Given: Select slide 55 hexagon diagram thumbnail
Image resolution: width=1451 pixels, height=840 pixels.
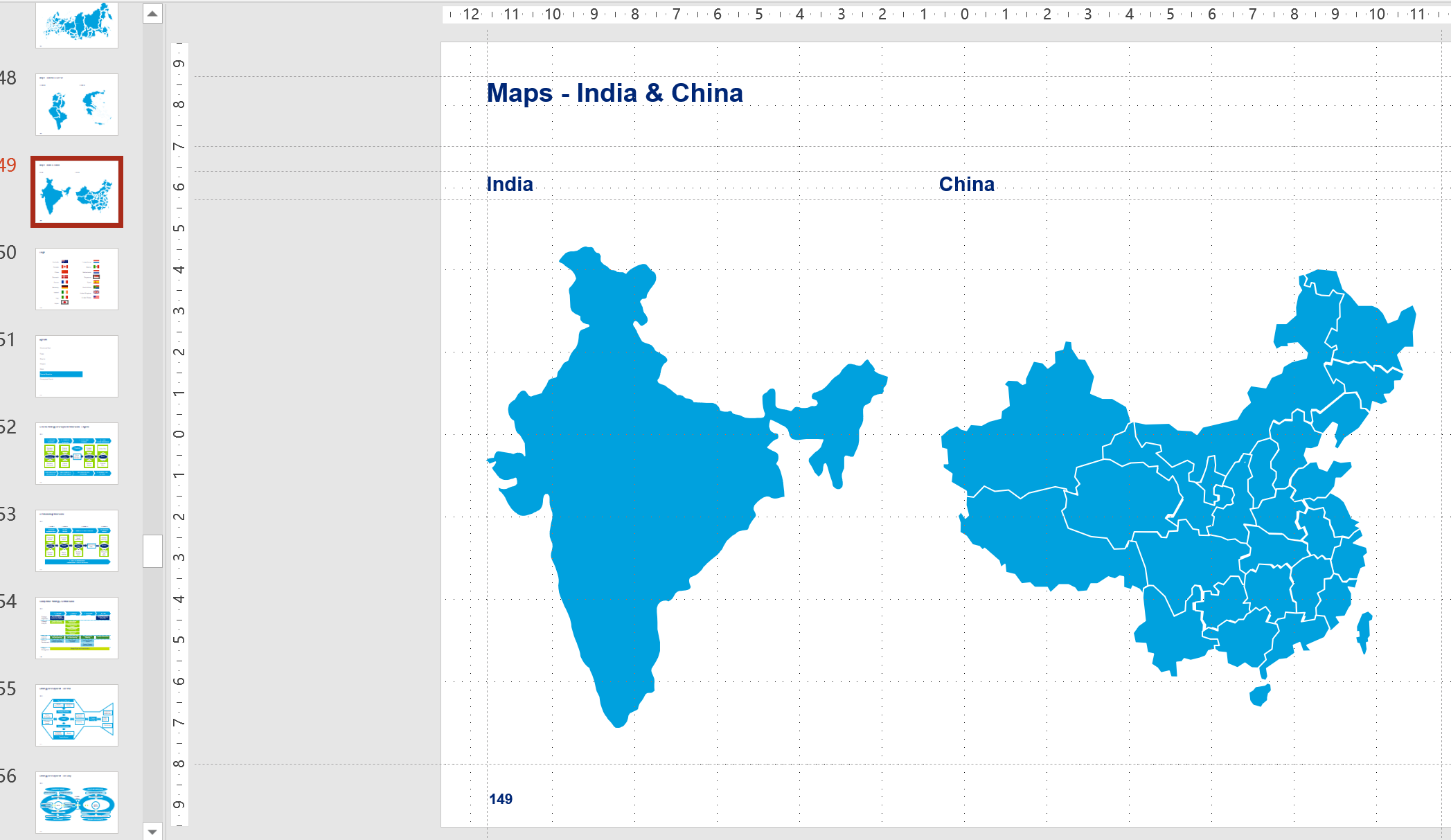Looking at the screenshot, I should pyautogui.click(x=77, y=715).
